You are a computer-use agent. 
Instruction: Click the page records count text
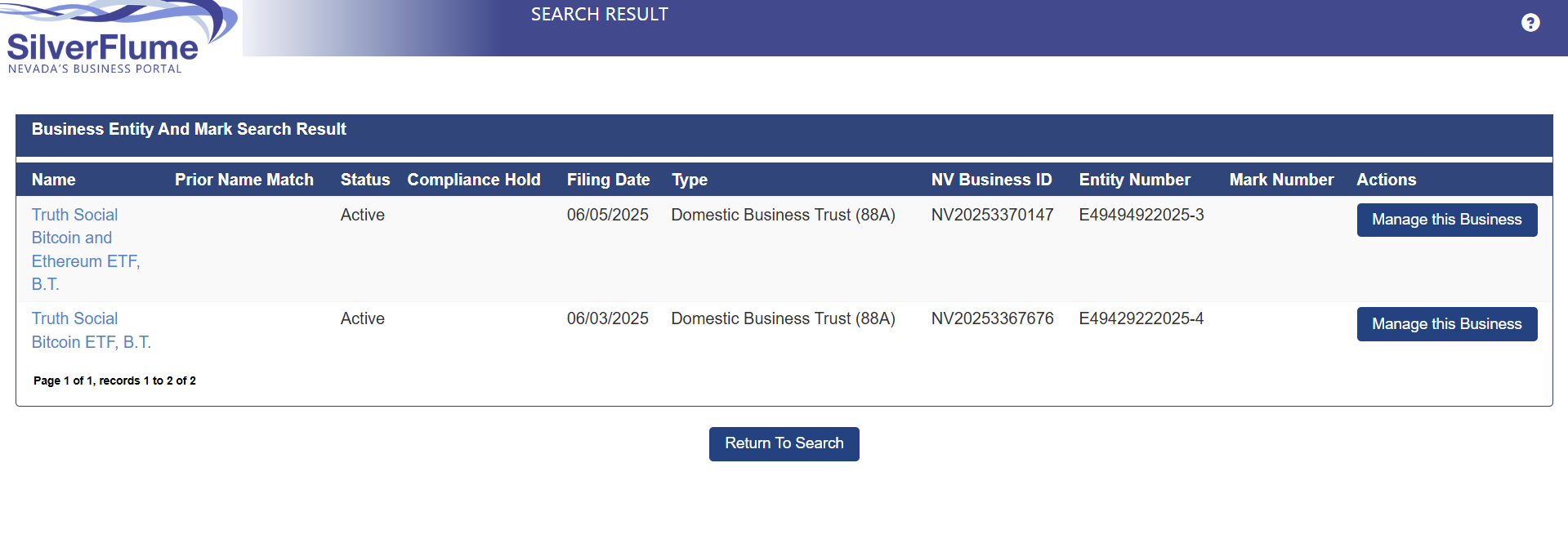(x=114, y=381)
